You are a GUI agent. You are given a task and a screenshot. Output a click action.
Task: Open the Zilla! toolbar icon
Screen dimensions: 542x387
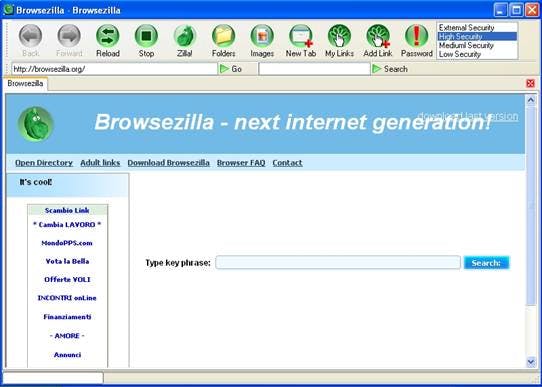[x=185, y=36]
